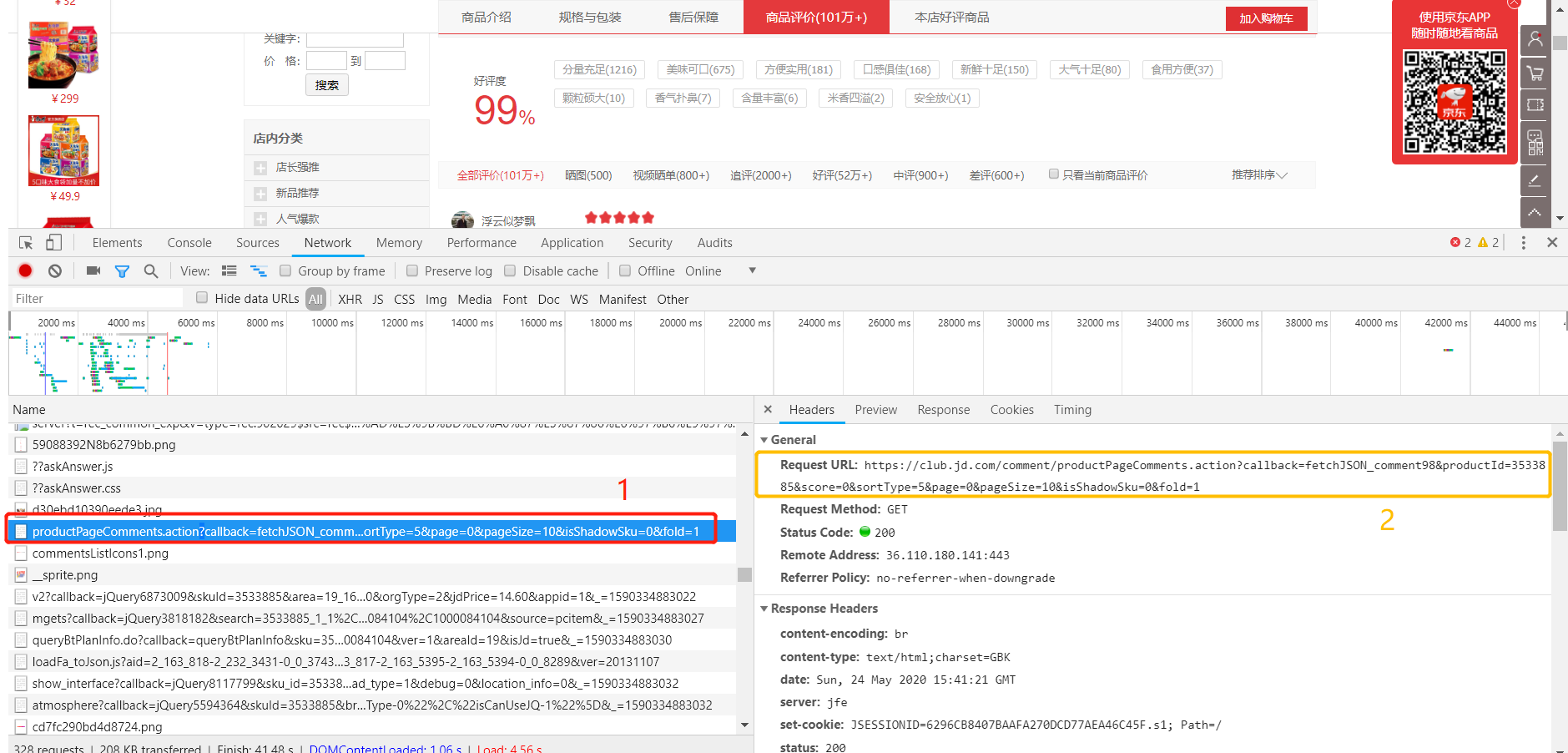This screenshot has width=1568, height=753.
Task: Click the red error count indicator
Action: tap(1460, 242)
